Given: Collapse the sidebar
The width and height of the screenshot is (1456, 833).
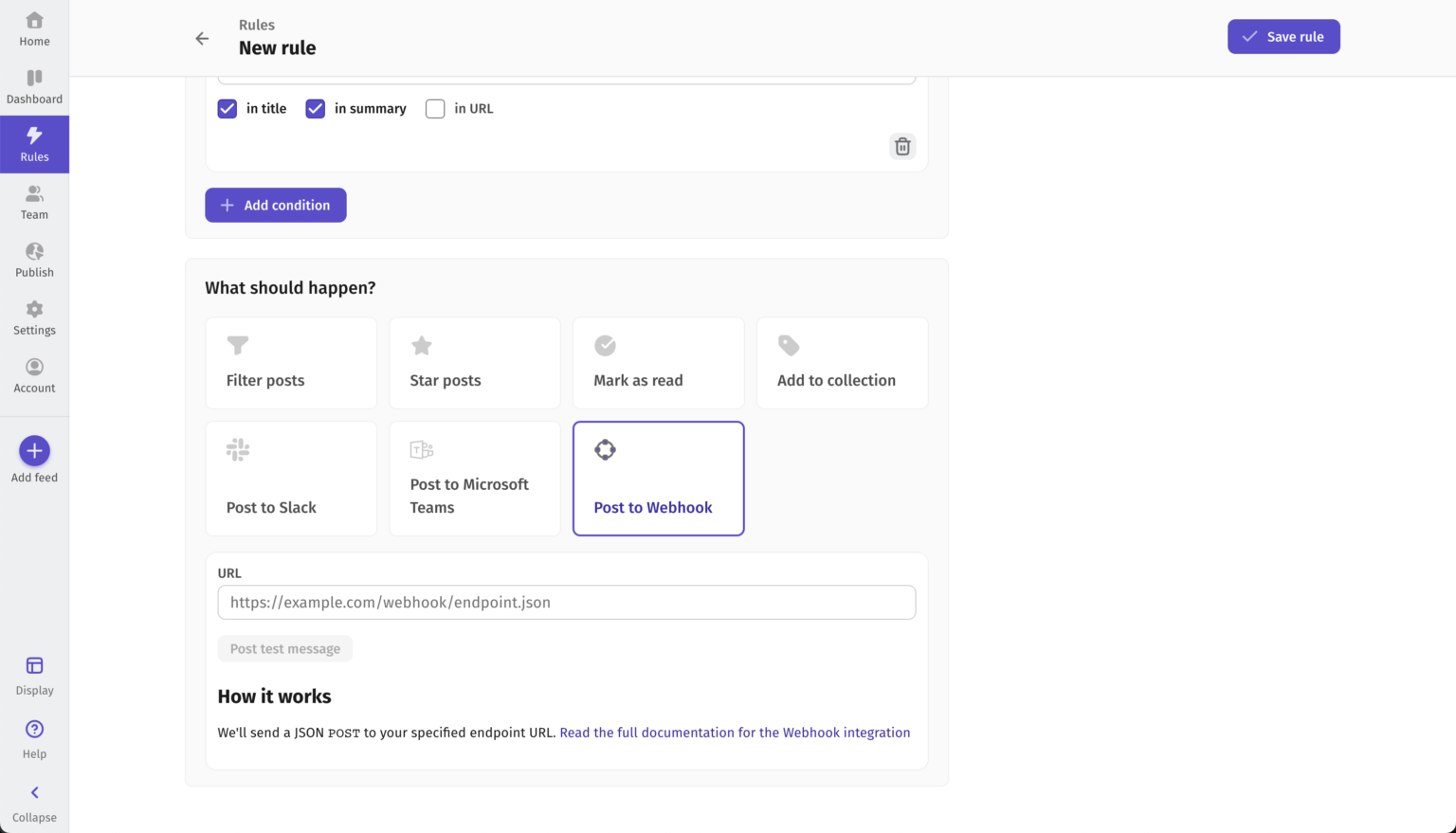Looking at the screenshot, I should coord(34,801).
